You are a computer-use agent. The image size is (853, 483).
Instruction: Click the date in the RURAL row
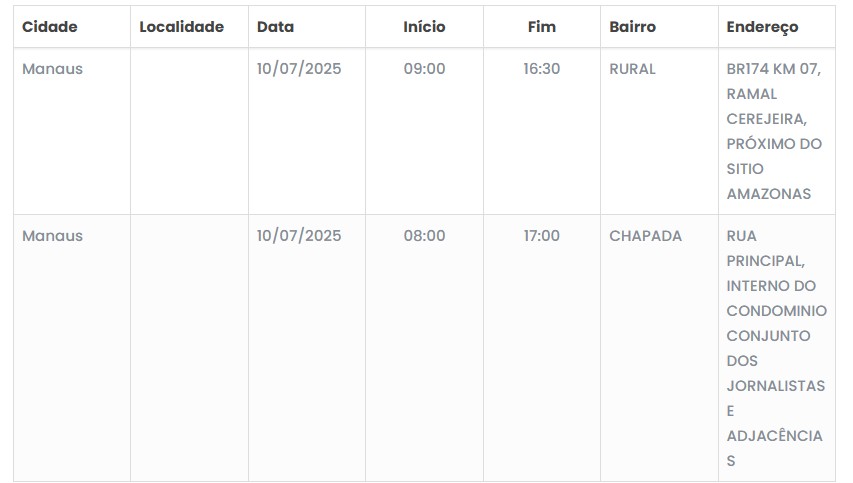(x=298, y=69)
